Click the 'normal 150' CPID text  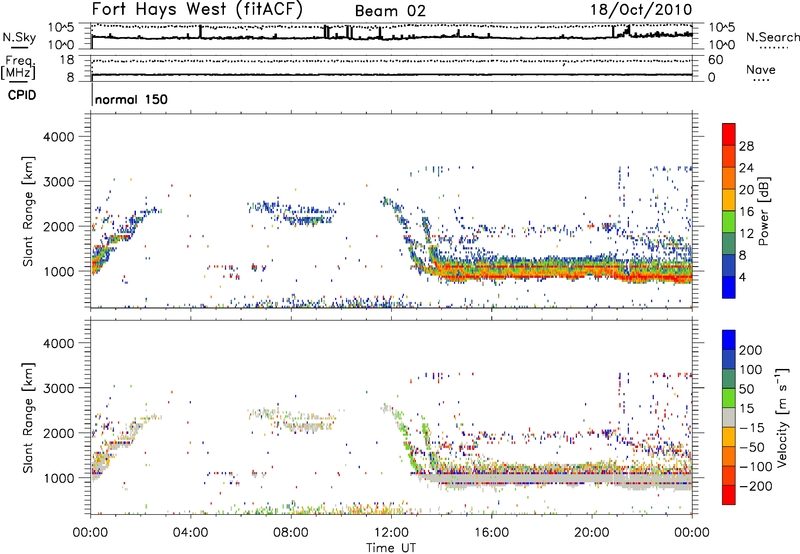[131, 99]
